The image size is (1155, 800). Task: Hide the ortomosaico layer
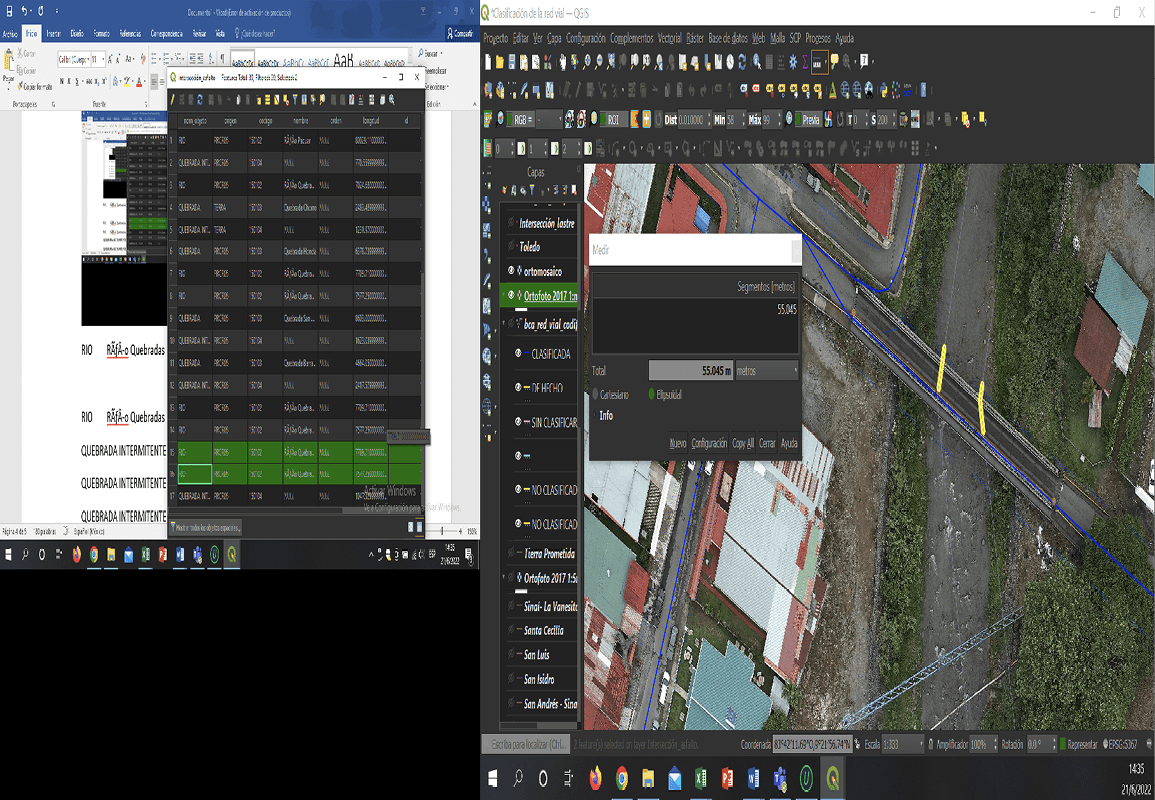[511, 271]
